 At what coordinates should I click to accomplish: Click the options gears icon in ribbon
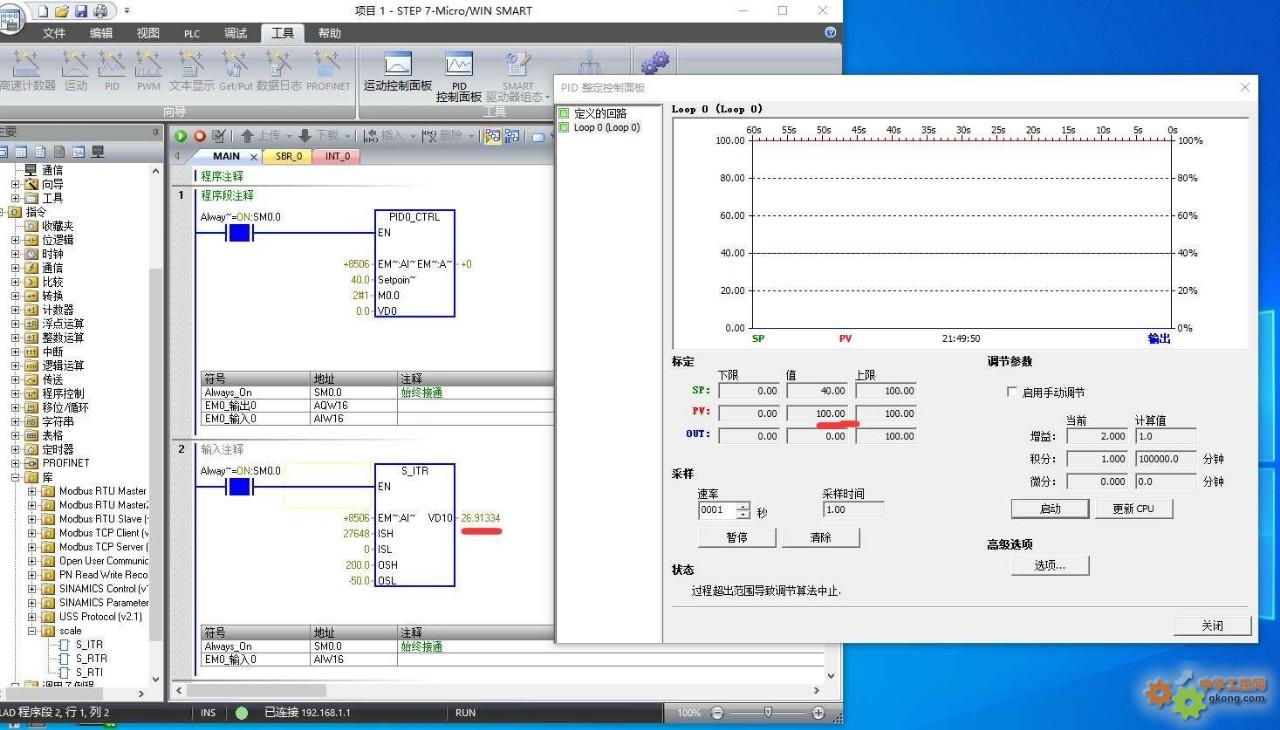pyautogui.click(x=655, y=64)
